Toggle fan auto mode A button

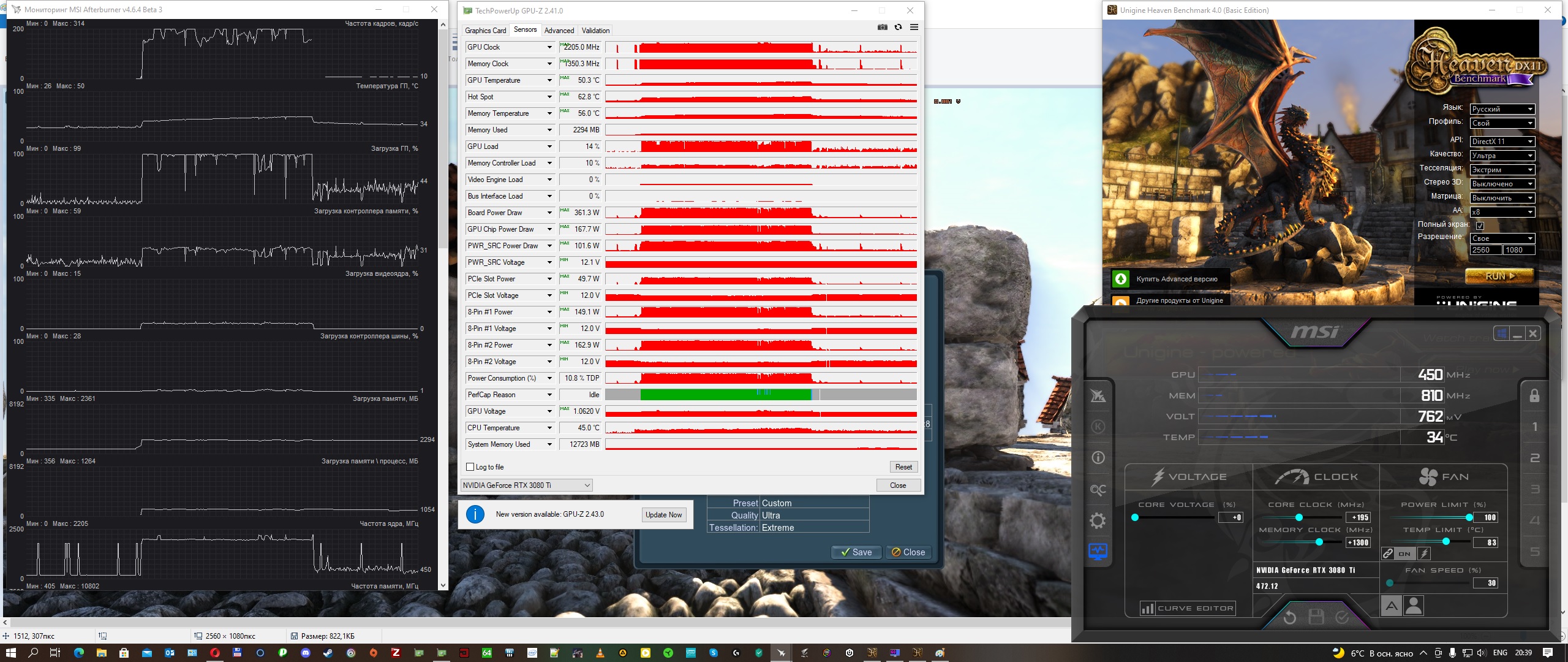tap(1392, 606)
